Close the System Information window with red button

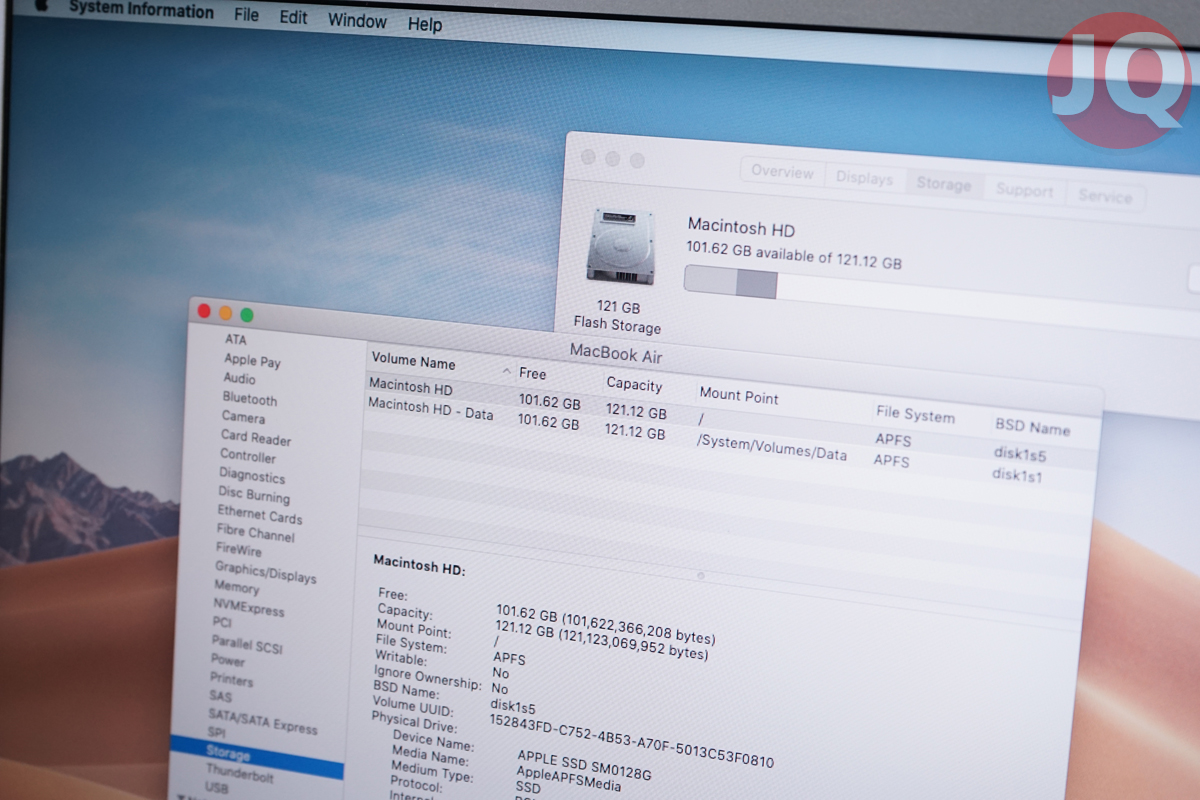click(x=205, y=311)
